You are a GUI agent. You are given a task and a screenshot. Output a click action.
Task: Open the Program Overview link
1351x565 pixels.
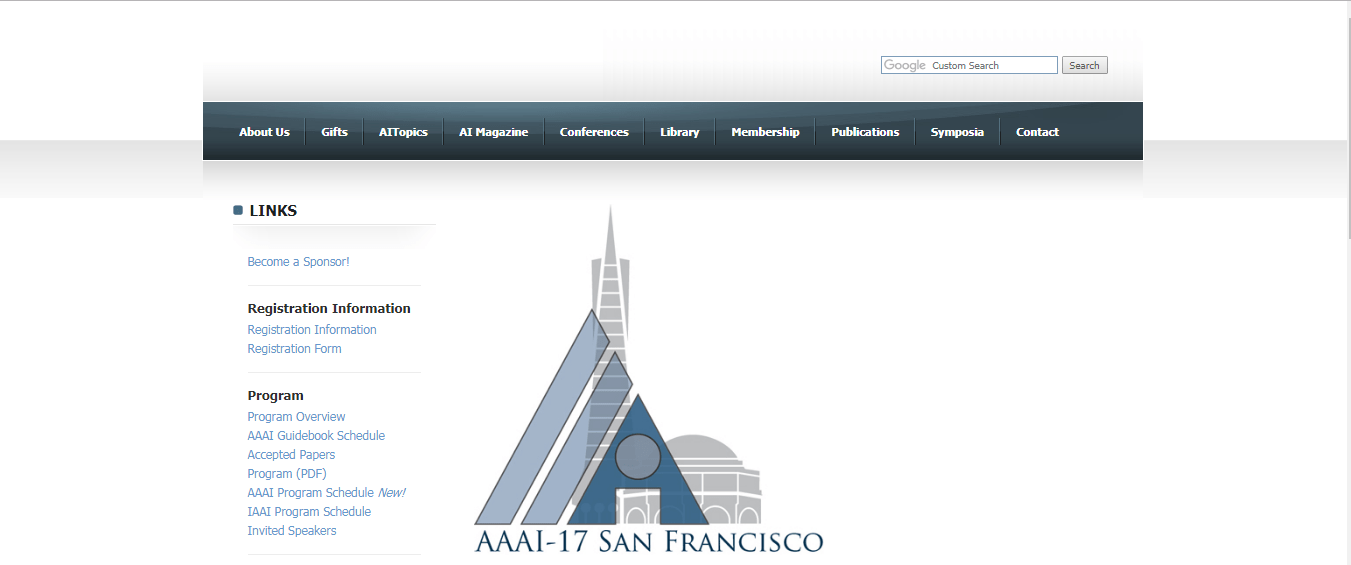[296, 417]
